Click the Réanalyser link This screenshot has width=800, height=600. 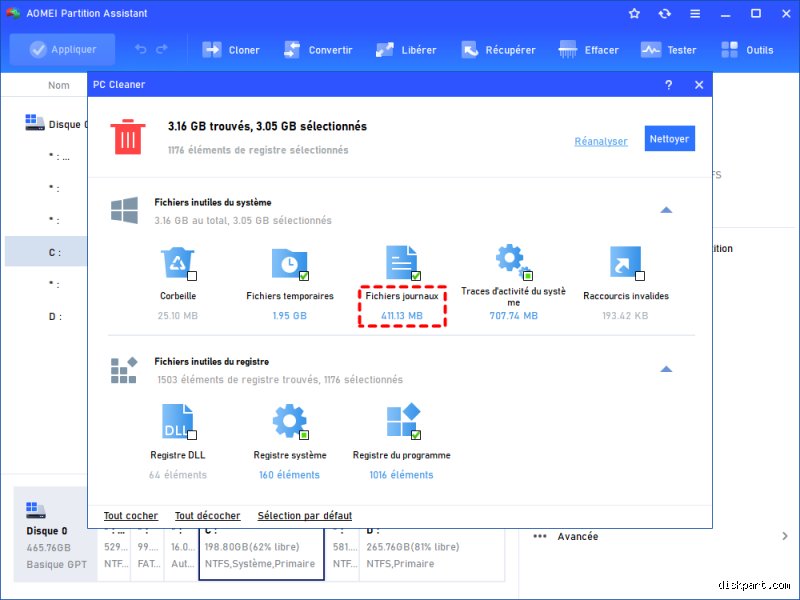tap(601, 141)
